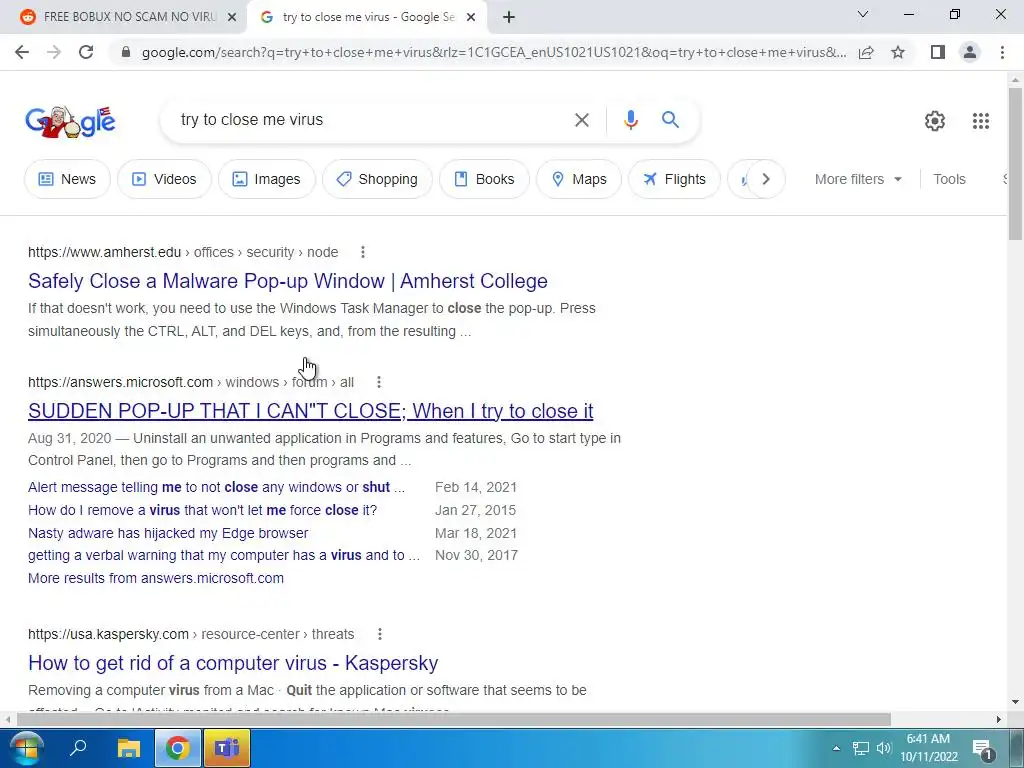Open More results from answers.microsoft.com
The image size is (1024, 768).
click(156, 578)
